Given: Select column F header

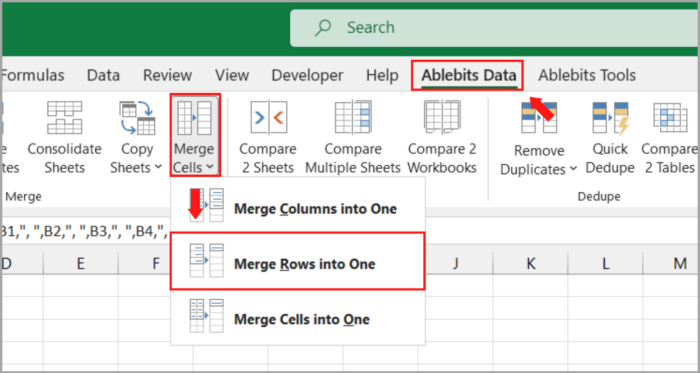Looking at the screenshot, I should click(x=155, y=264).
